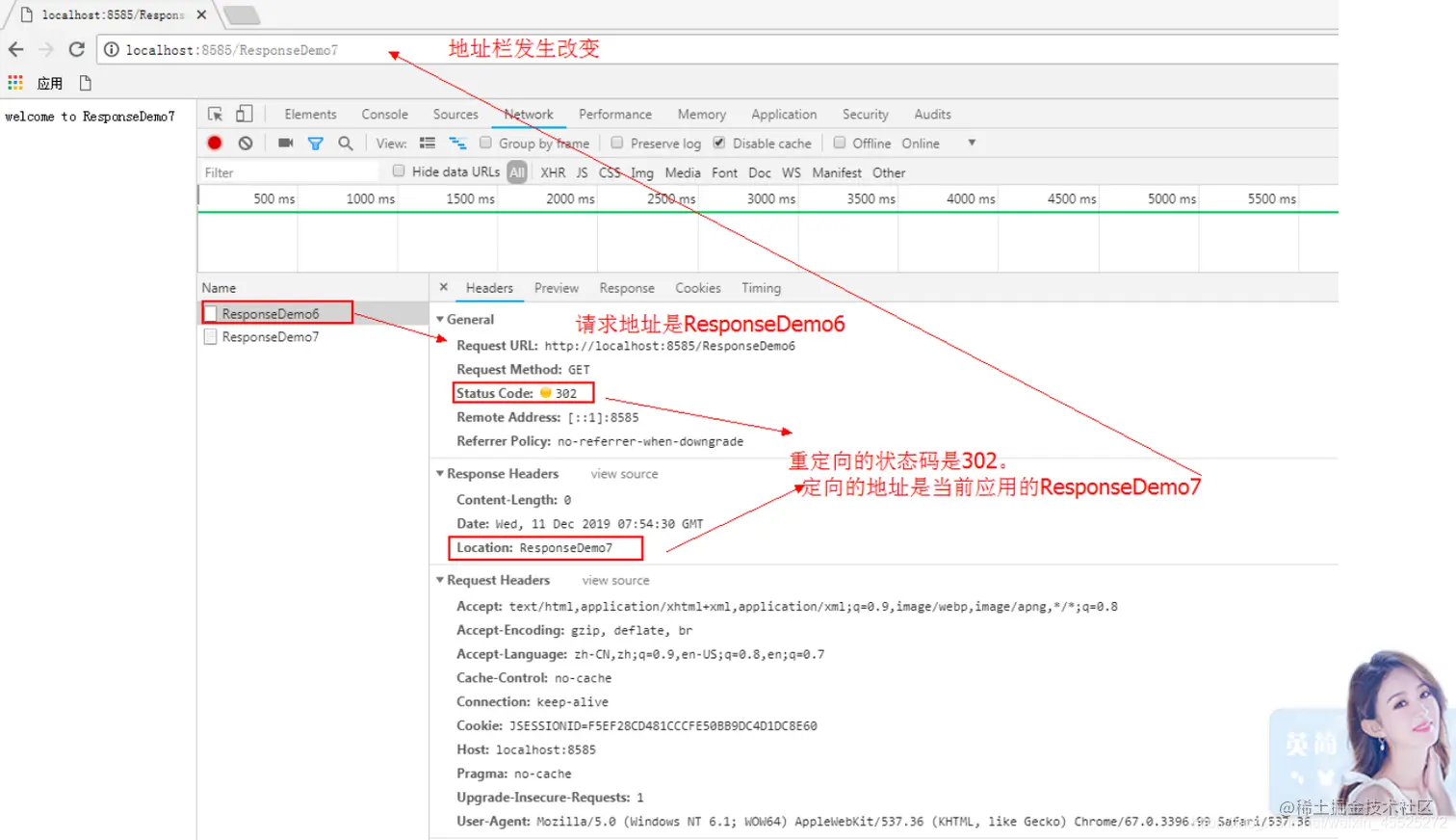Viewport: 1456px width, 840px height.
Task: Select the All filter type
Action: pyautogui.click(x=517, y=172)
